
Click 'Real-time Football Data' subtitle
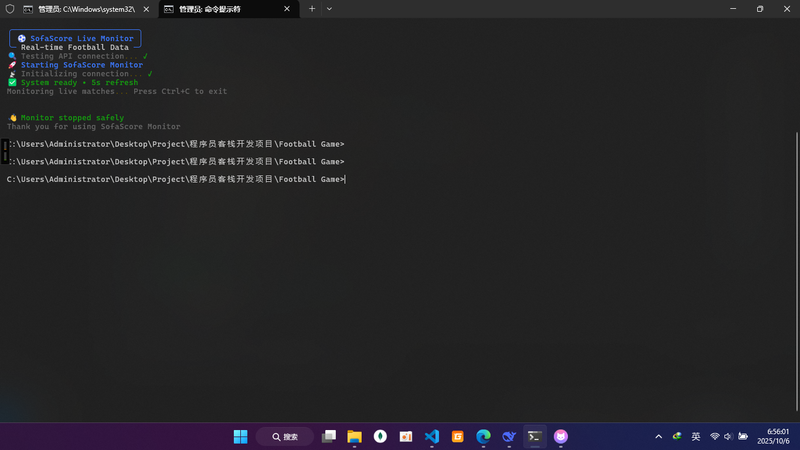click(x=74, y=47)
